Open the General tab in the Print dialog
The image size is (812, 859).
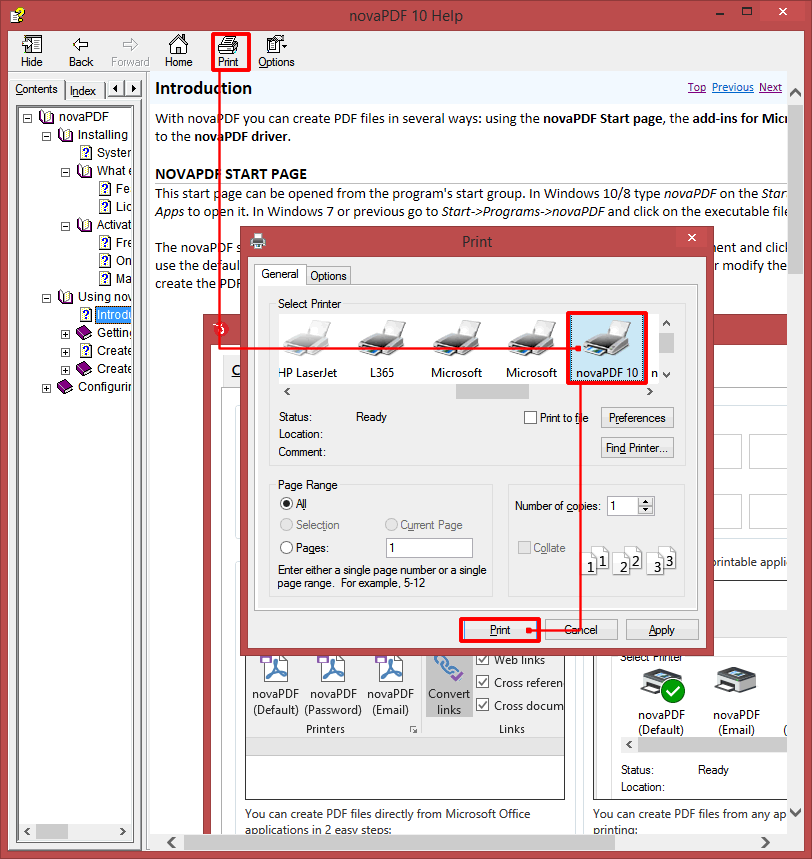[x=280, y=274]
